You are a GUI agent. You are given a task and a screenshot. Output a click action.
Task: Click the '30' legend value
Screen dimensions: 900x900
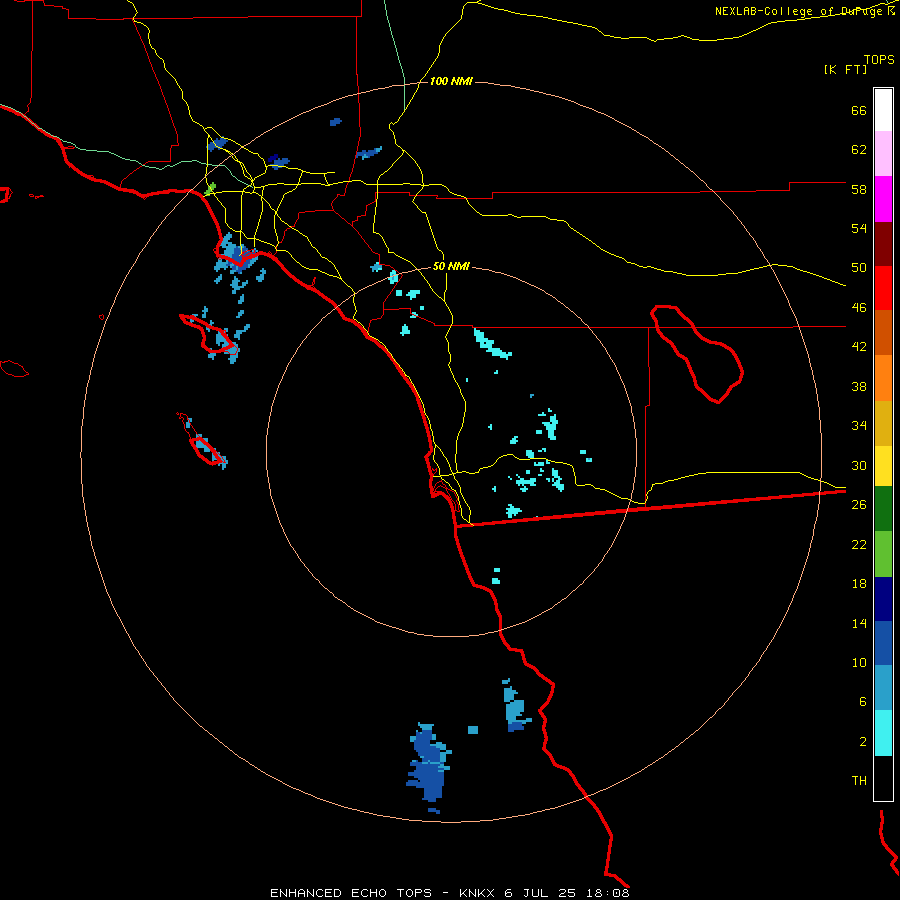[859, 465]
